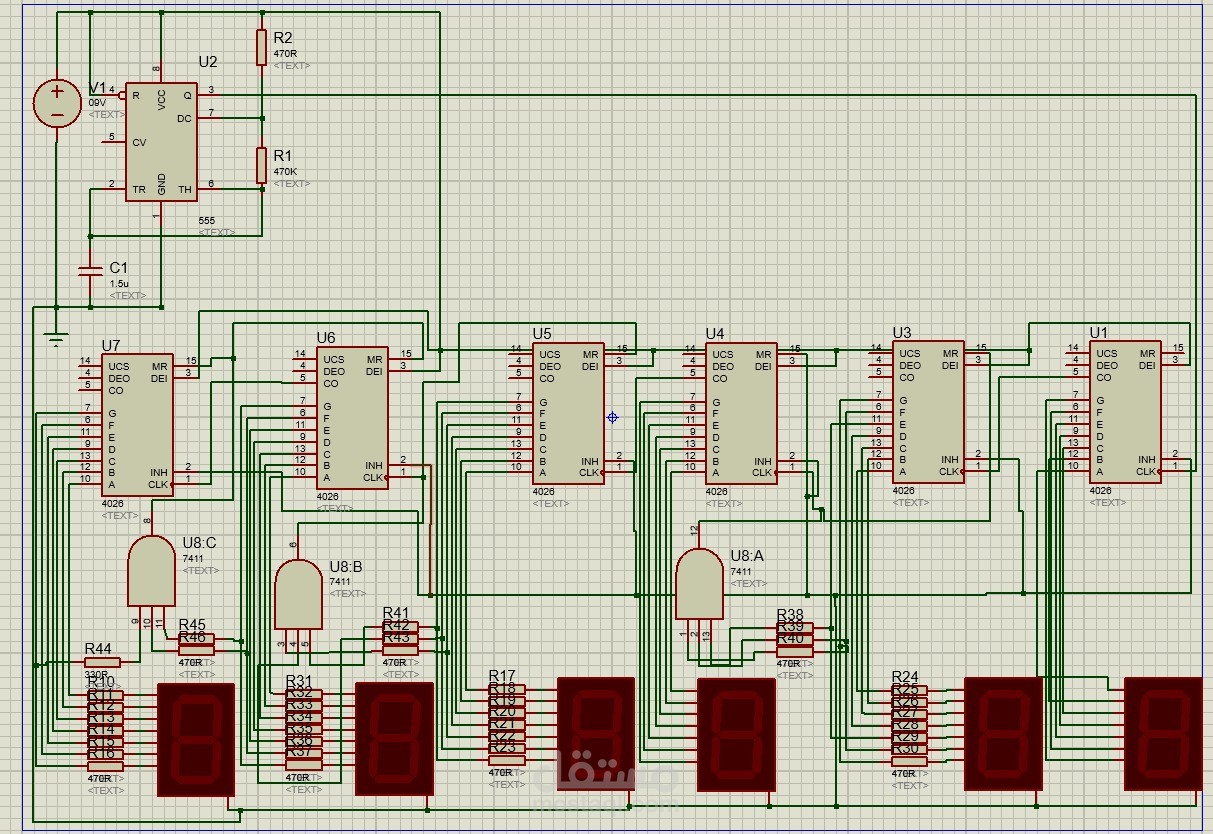Click the "1.5u" capacitor value label
This screenshot has height=834, width=1213.
point(119,284)
